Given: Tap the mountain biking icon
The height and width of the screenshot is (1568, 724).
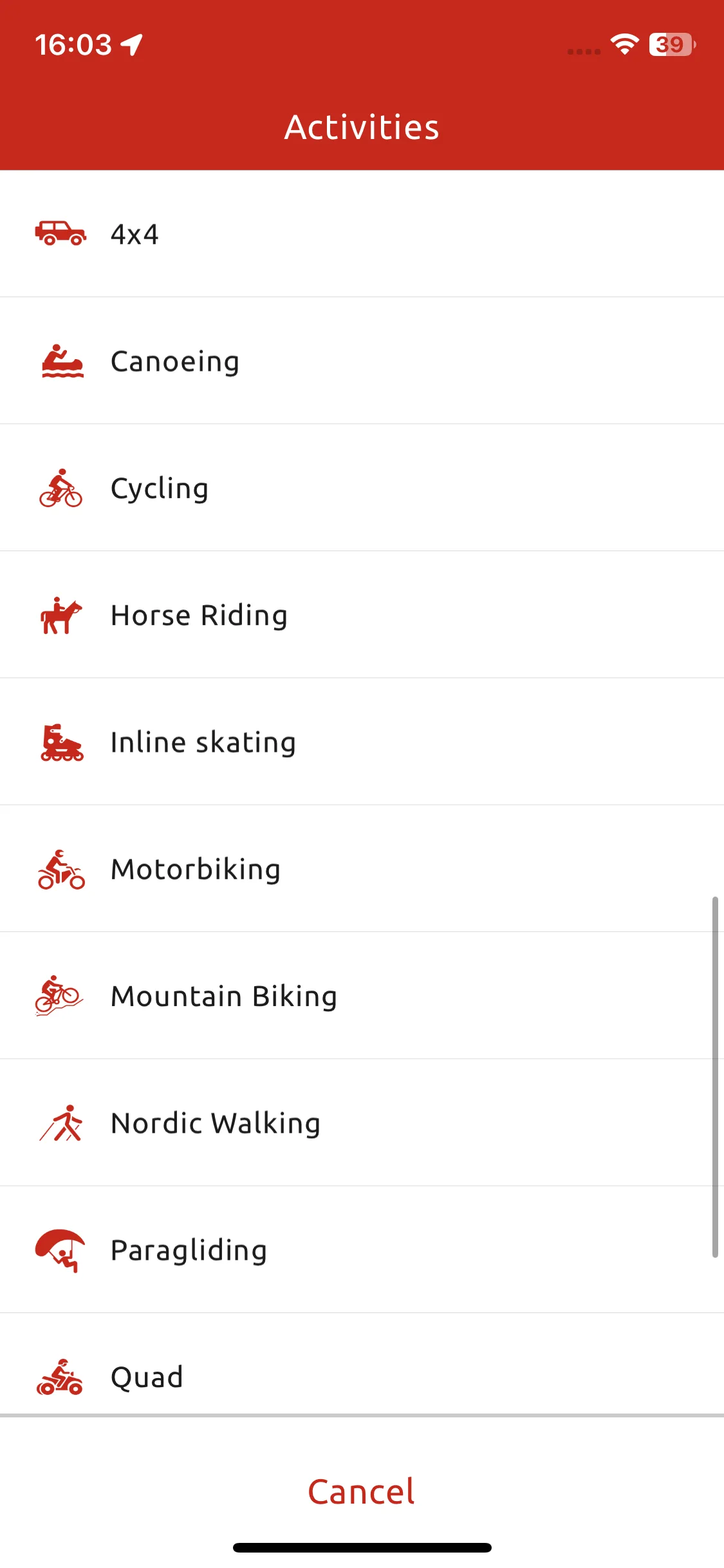Looking at the screenshot, I should (59, 996).
